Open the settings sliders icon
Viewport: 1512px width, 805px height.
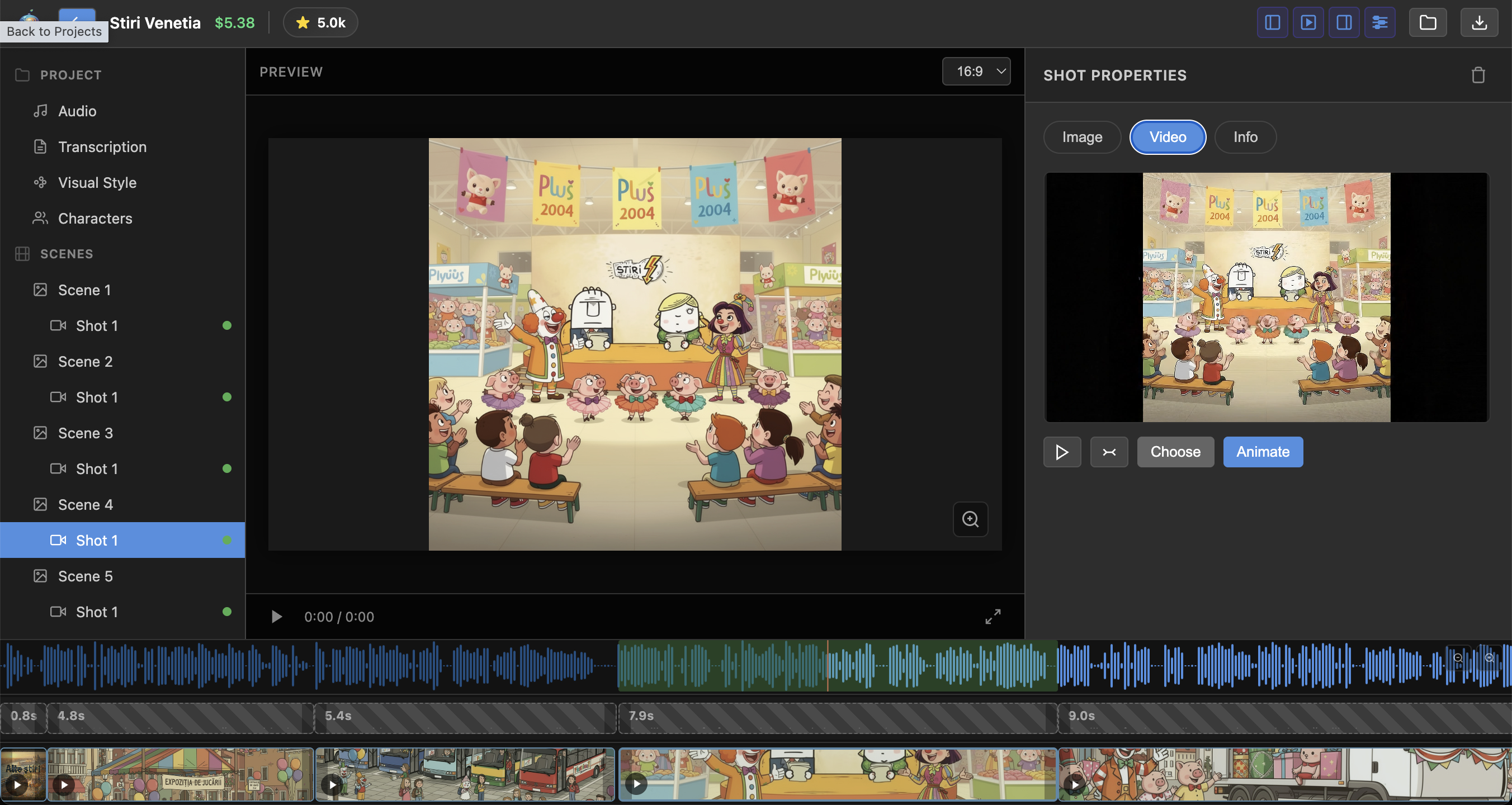point(1379,23)
